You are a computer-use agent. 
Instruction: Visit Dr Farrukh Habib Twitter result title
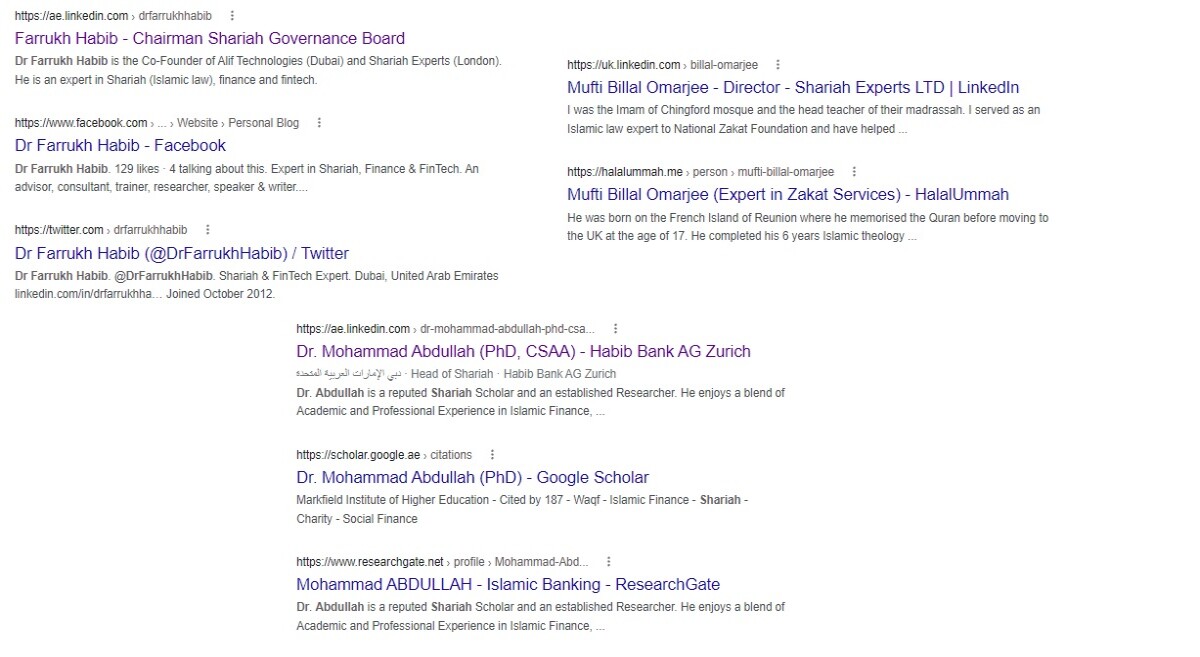tap(182, 254)
